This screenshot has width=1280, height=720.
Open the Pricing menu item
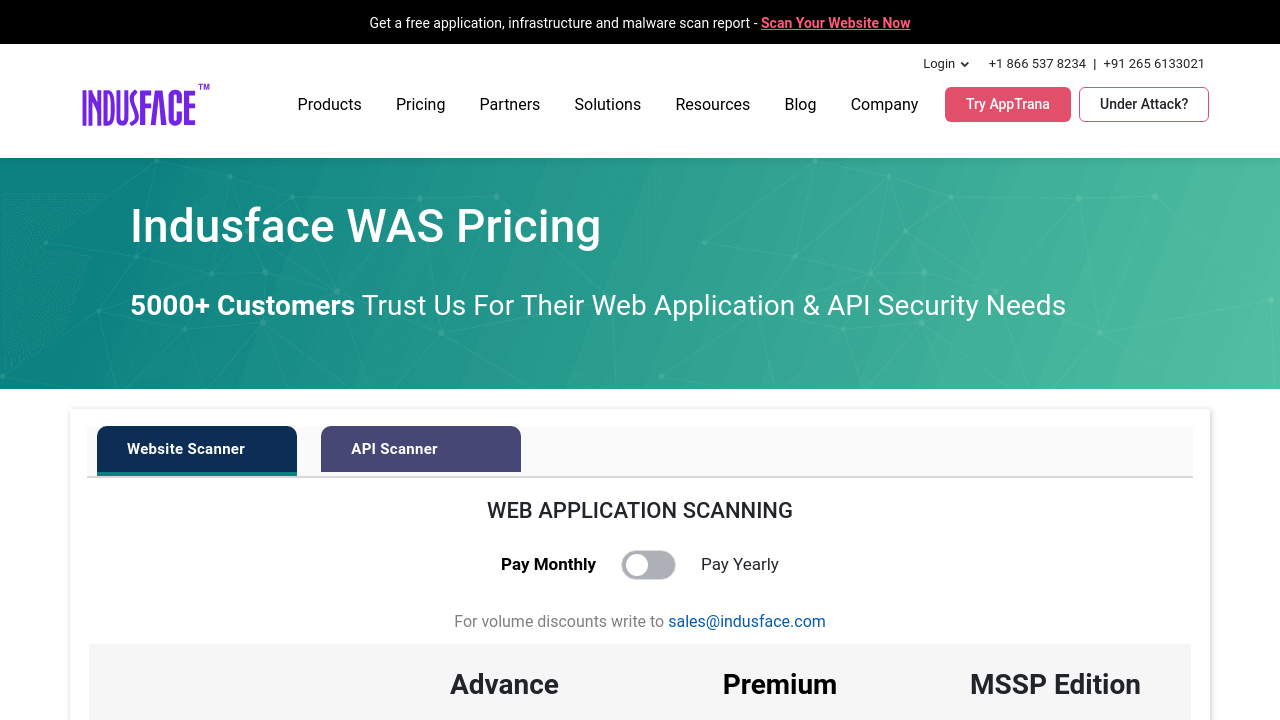coord(421,105)
